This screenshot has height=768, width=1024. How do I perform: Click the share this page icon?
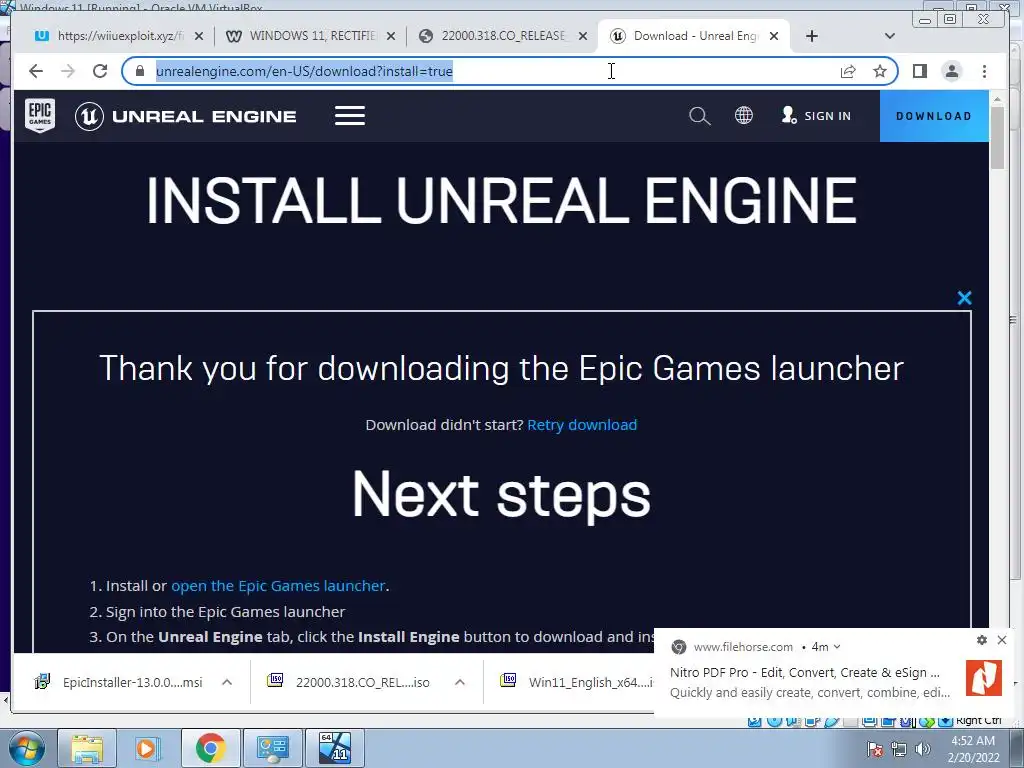[848, 71]
